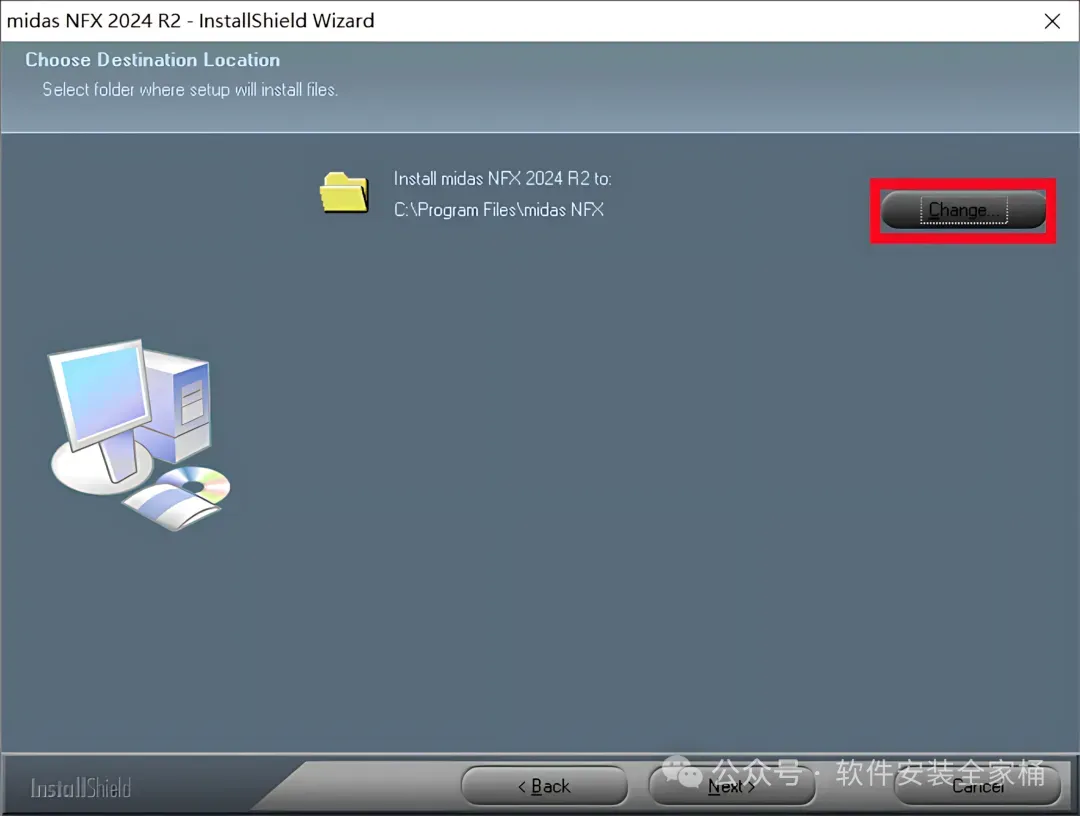
Task: Click the 'Install midas NFX 2024 R2 to:' label
Action: click(503, 178)
